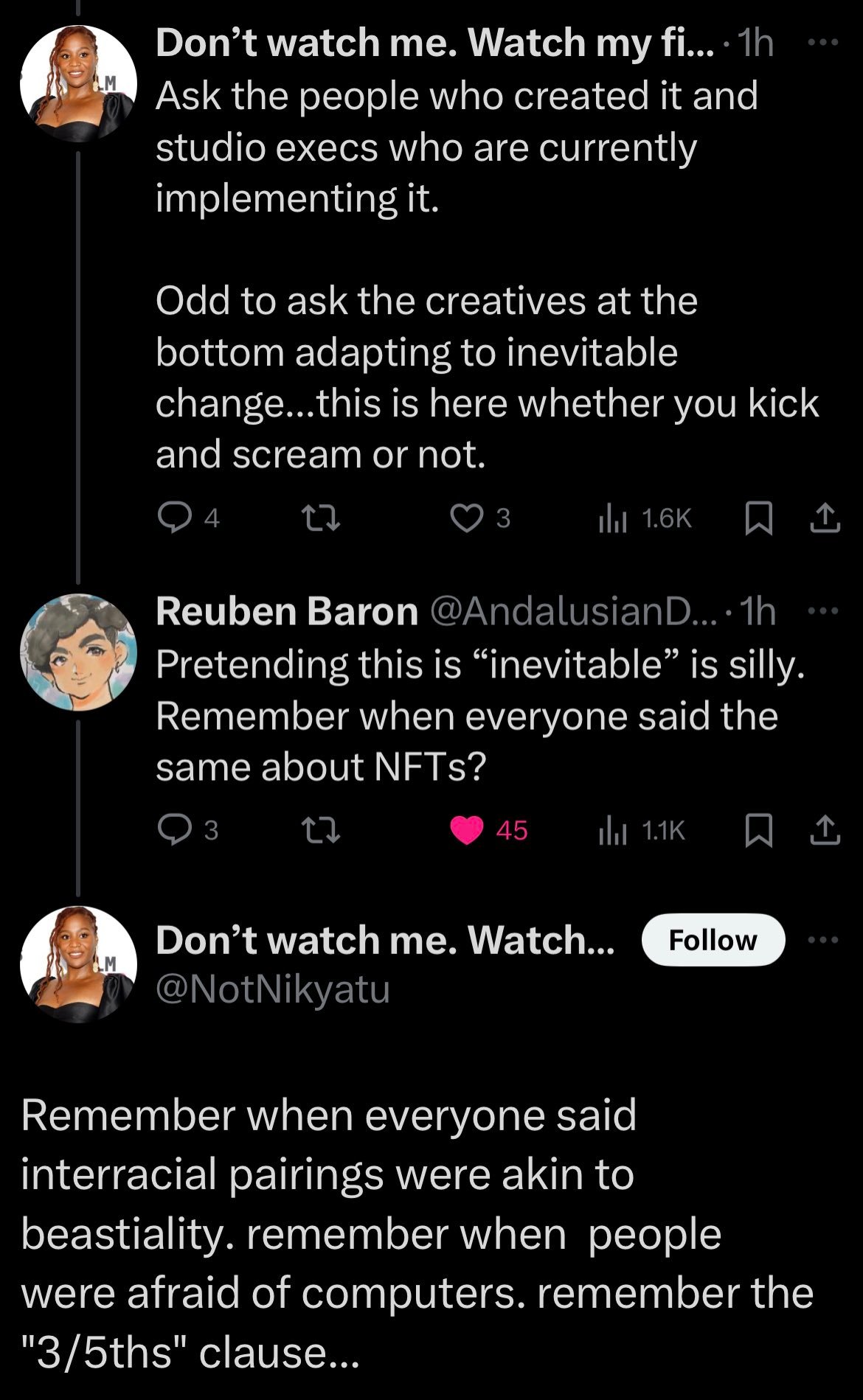The height and width of the screenshot is (1400, 863).
Task: Unlike Reuben Baron's tweet with pink heart
Action: [x=466, y=830]
